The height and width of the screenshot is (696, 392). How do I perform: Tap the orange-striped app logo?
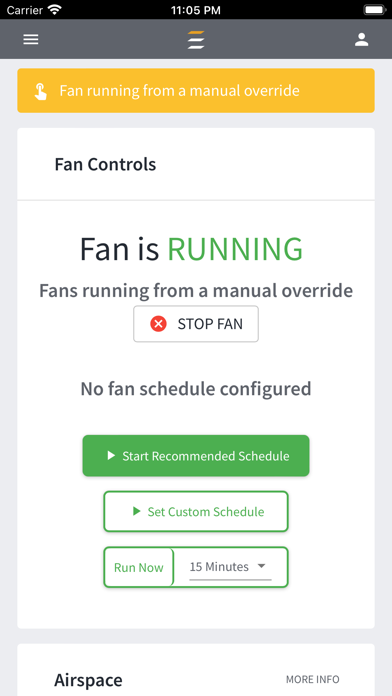click(196, 40)
